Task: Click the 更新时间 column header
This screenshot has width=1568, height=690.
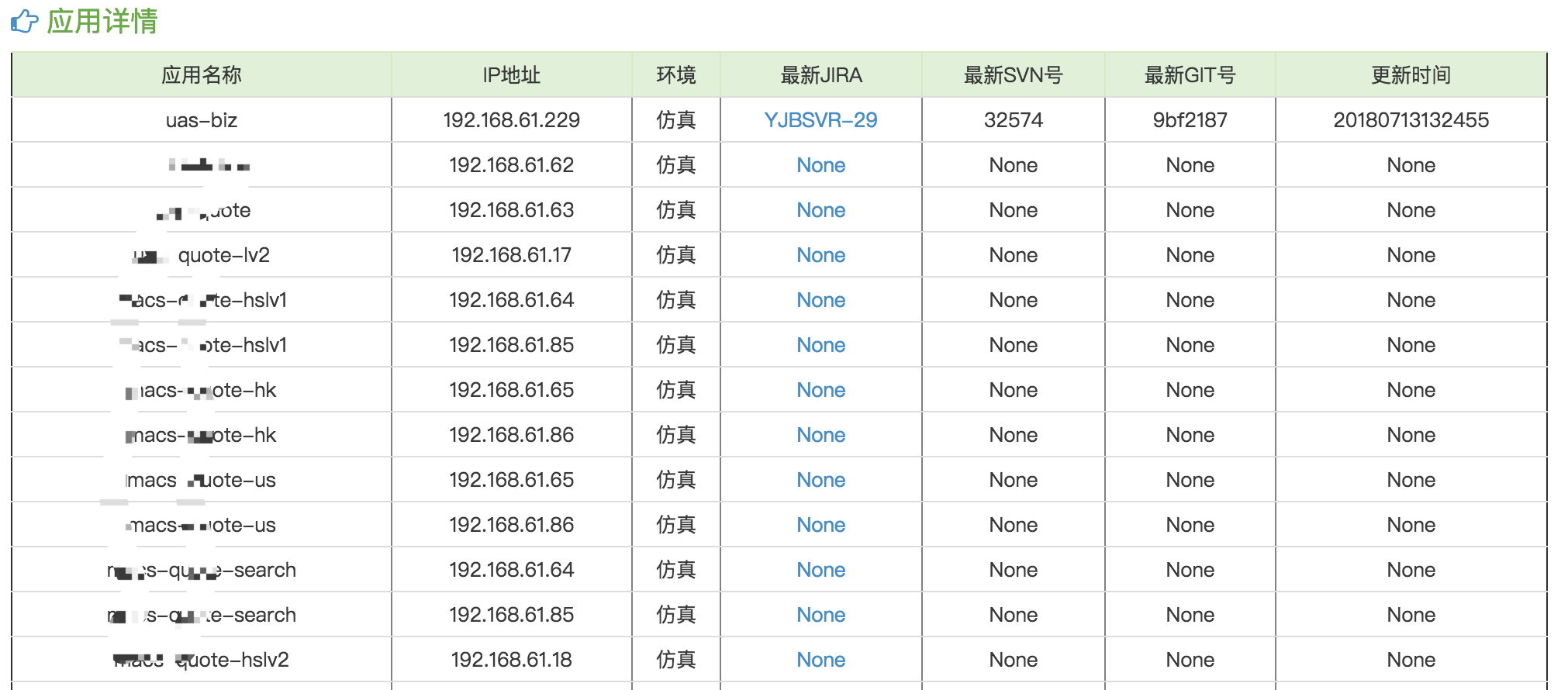Action: (1411, 75)
